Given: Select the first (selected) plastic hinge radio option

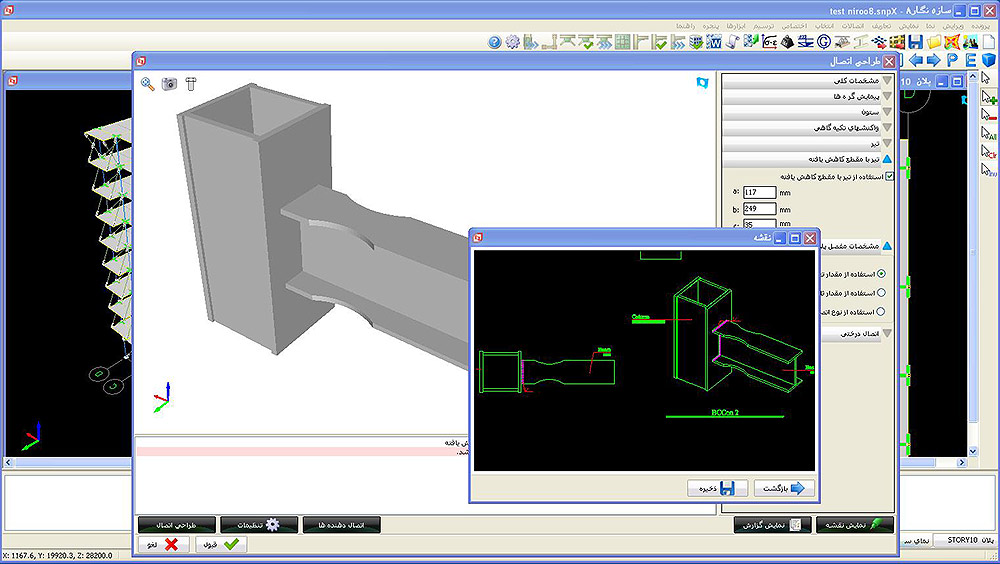Looking at the screenshot, I should tap(881, 274).
